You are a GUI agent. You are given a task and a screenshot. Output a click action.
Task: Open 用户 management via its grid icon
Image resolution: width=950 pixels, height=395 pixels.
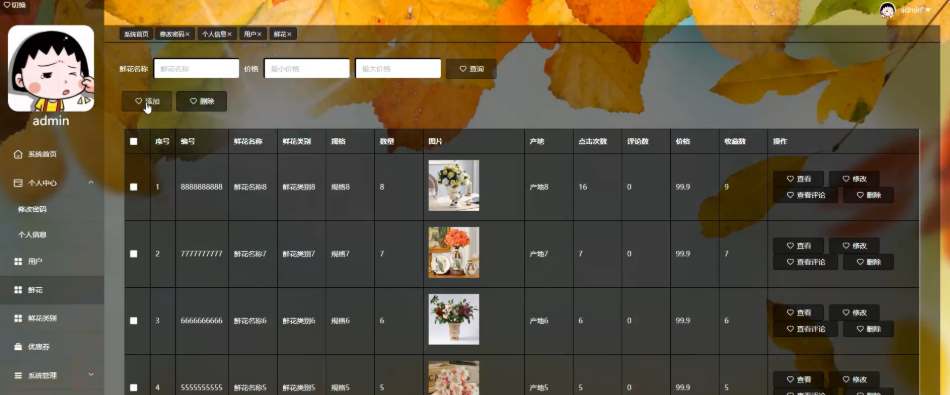click(18, 262)
